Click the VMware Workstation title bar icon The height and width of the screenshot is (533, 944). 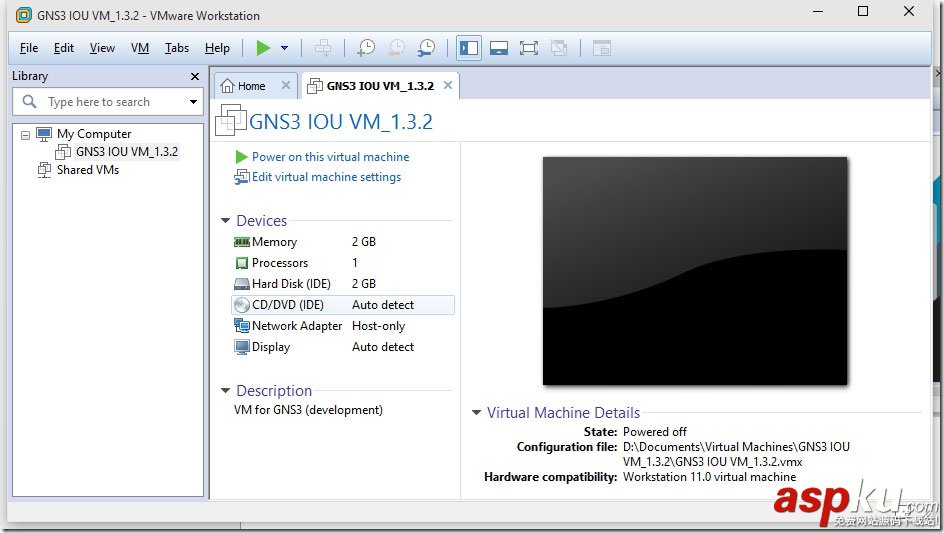tap(23, 15)
